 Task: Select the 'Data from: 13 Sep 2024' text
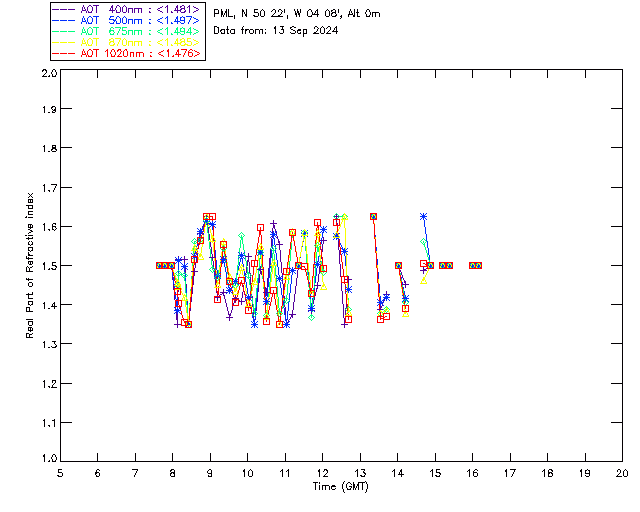pyautogui.click(x=276, y=30)
